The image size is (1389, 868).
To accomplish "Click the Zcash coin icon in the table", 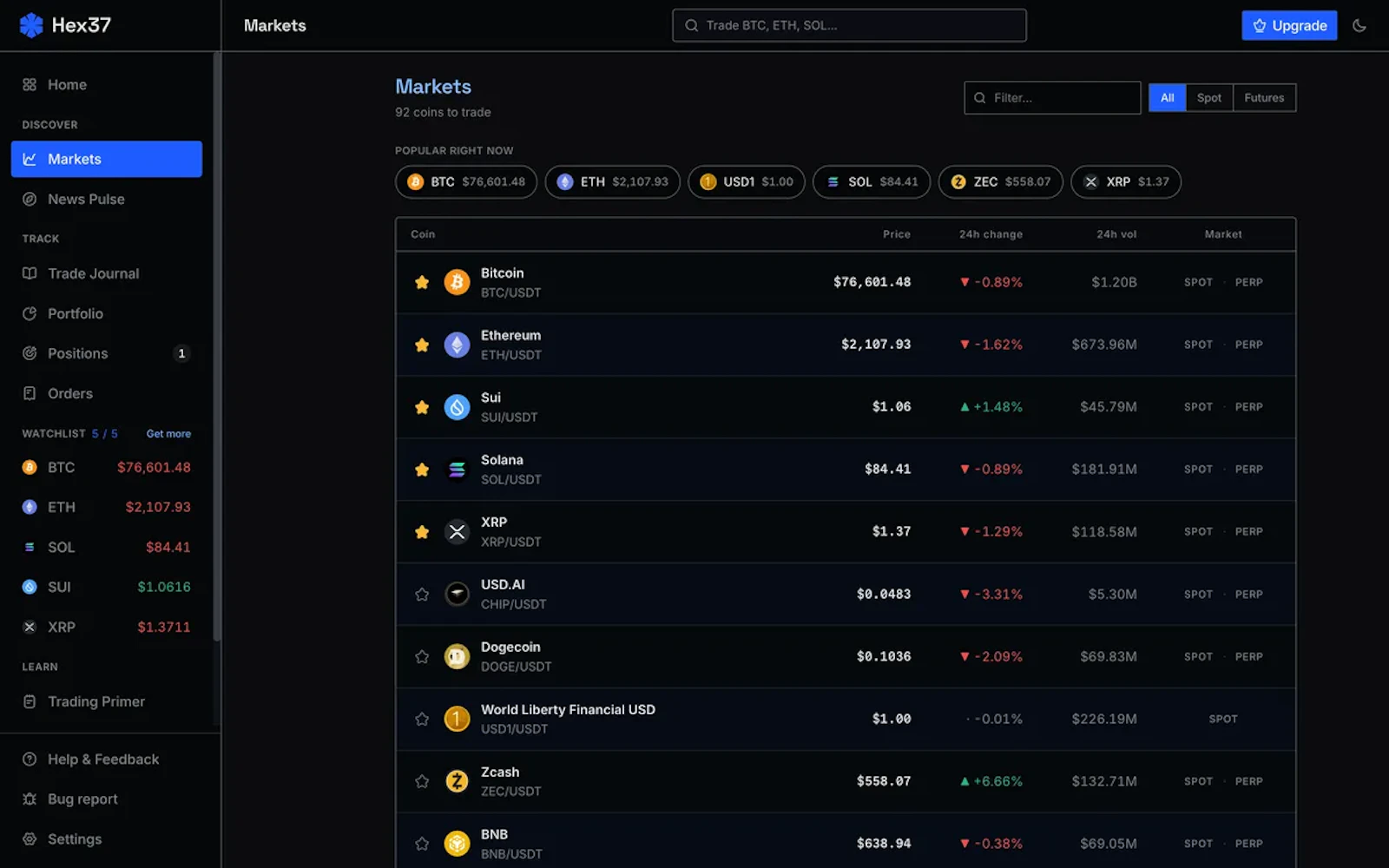I will pyautogui.click(x=458, y=781).
